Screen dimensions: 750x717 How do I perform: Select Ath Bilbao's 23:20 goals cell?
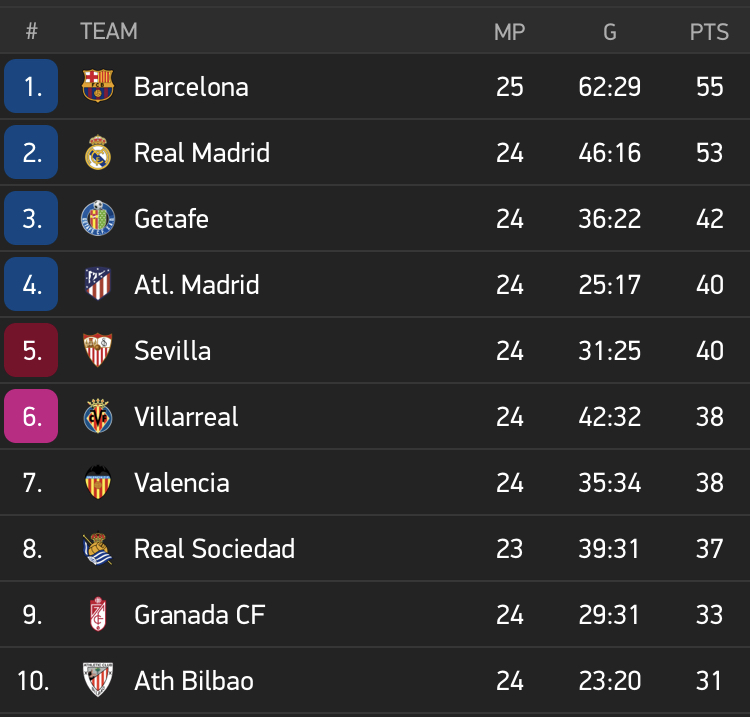tap(609, 681)
